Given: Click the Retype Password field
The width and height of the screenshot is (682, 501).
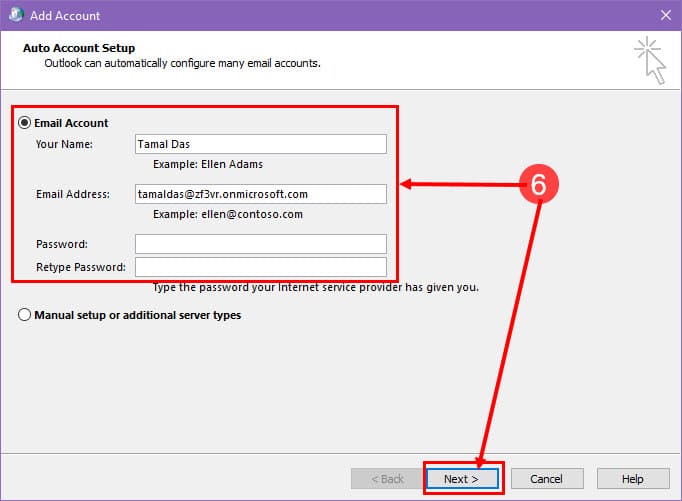Looking at the screenshot, I should pyautogui.click(x=261, y=267).
